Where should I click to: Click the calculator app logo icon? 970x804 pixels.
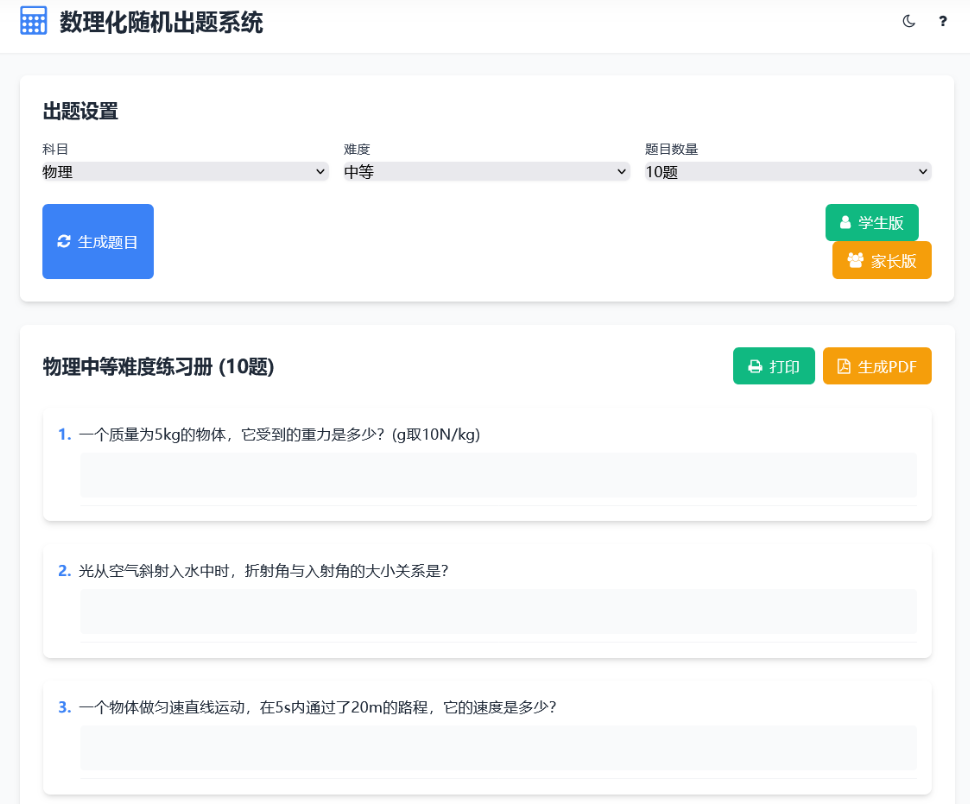click(33, 20)
